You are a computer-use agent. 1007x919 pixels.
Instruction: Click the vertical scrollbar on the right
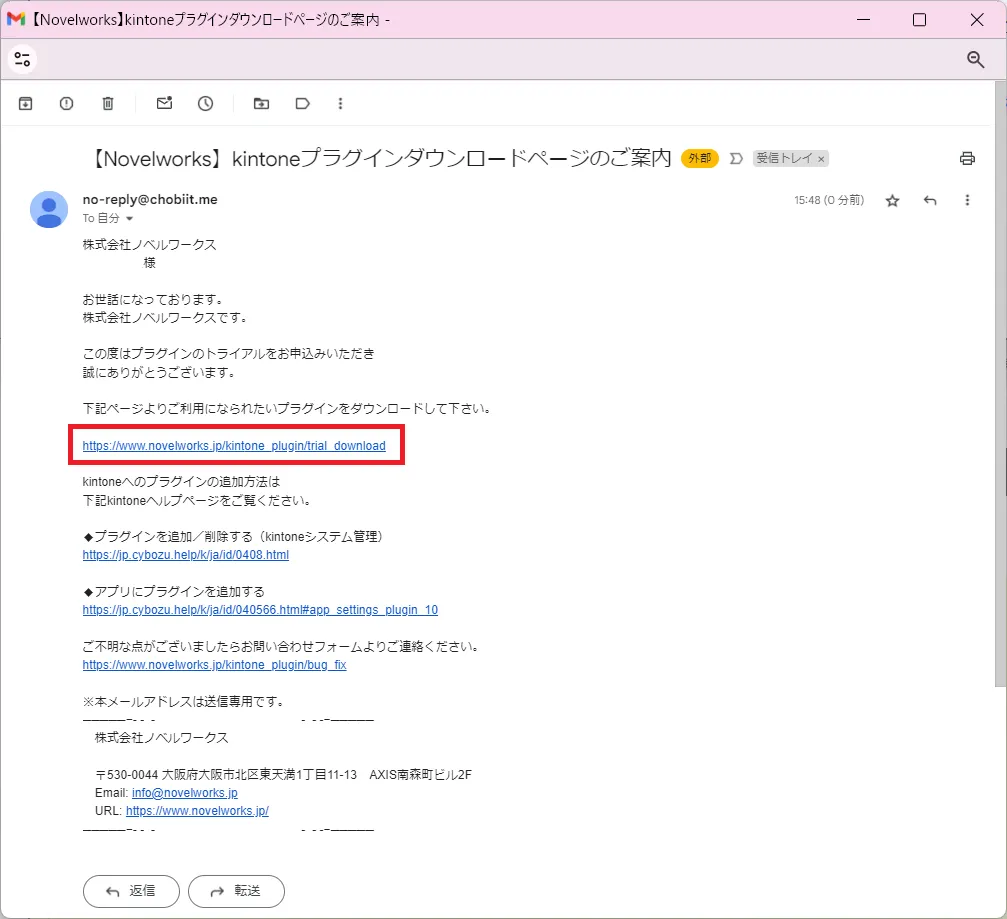click(1001, 385)
